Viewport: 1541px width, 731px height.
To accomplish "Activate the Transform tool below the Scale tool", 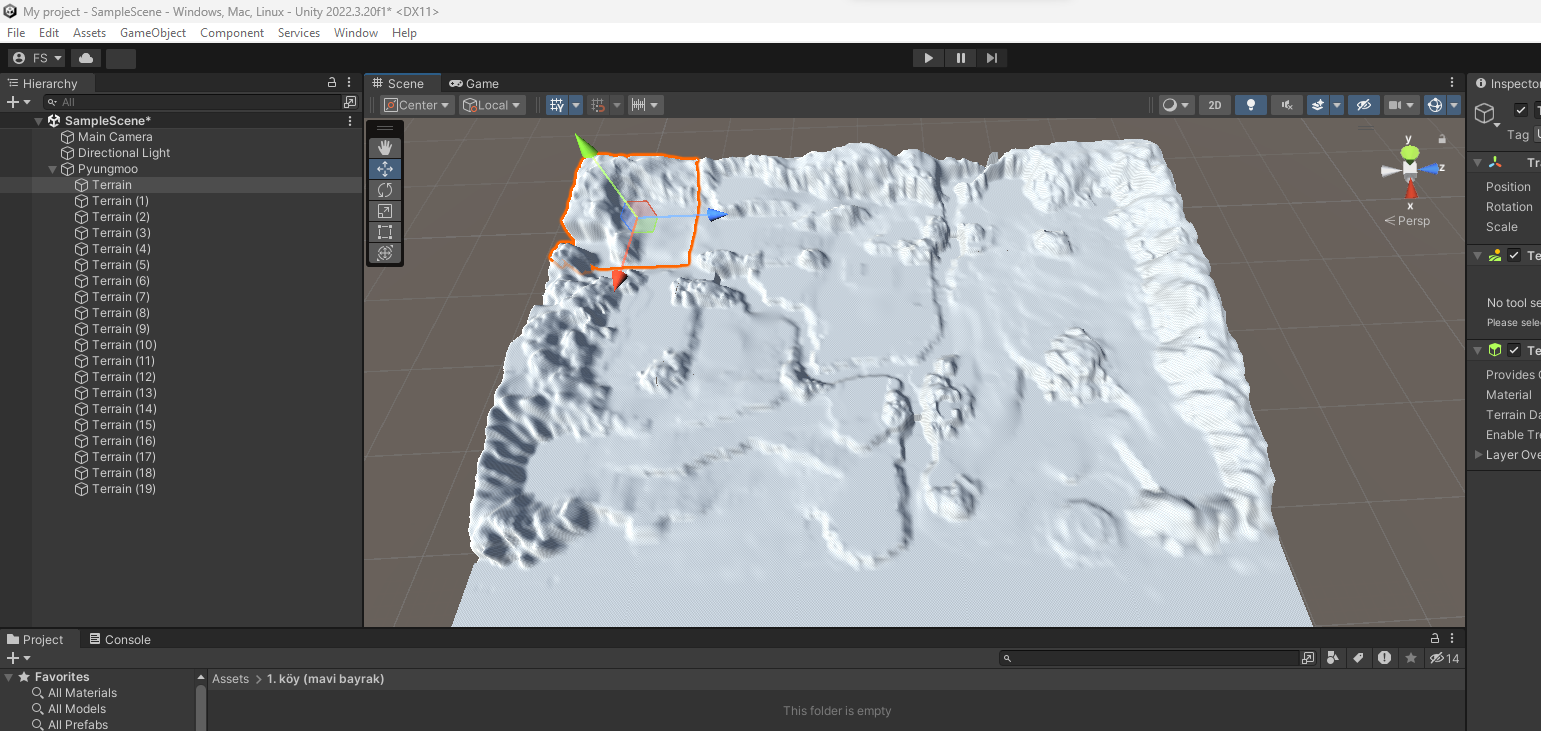I will pos(385,253).
